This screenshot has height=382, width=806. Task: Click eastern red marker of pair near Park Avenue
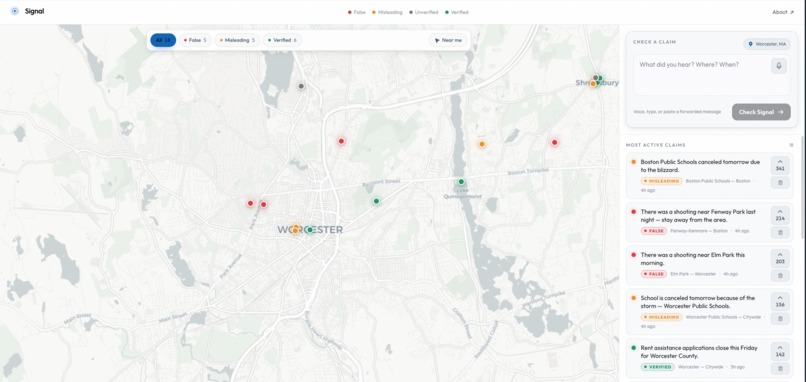coord(263,204)
